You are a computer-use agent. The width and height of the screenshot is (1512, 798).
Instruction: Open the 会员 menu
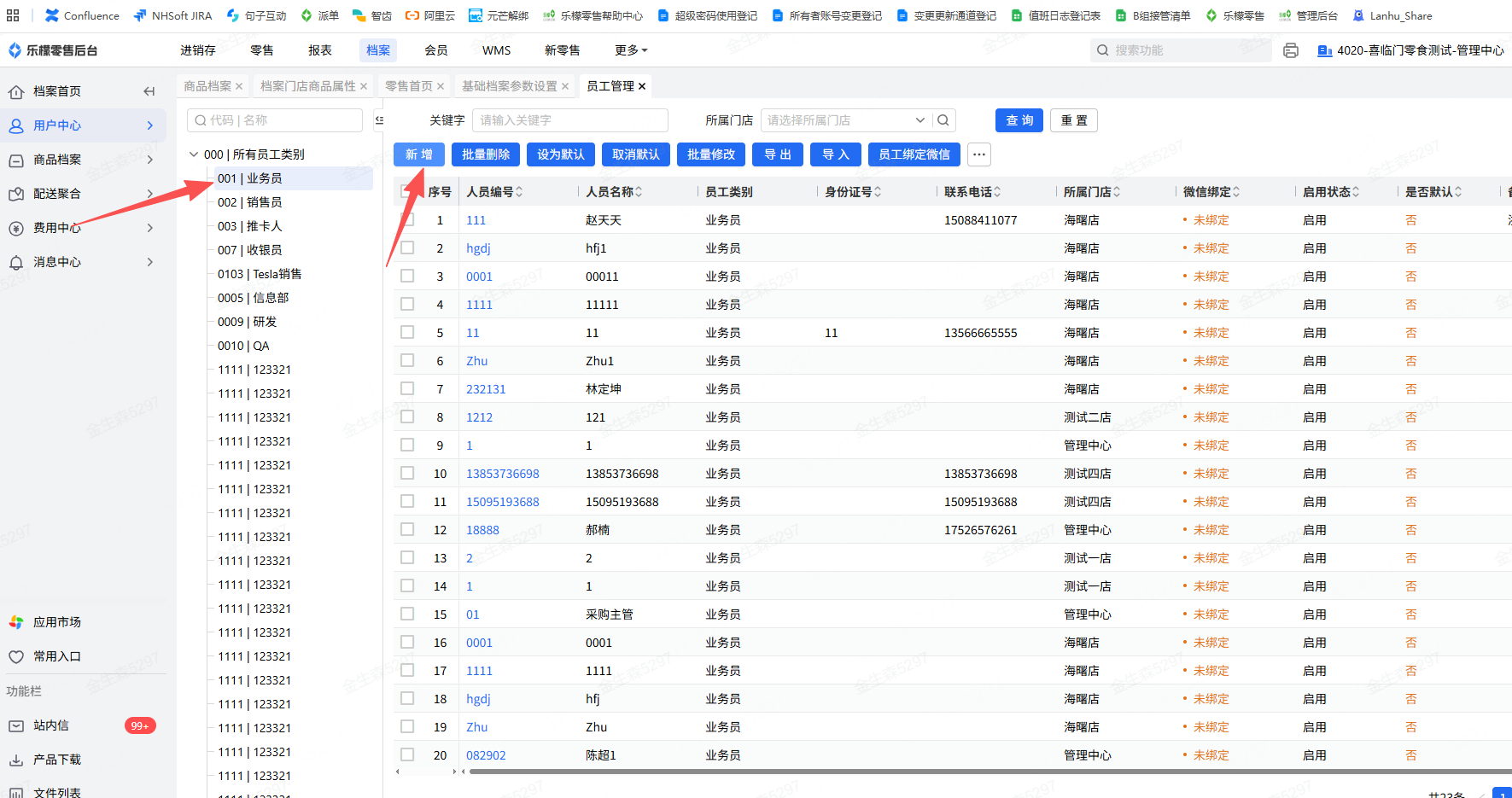[x=436, y=50]
